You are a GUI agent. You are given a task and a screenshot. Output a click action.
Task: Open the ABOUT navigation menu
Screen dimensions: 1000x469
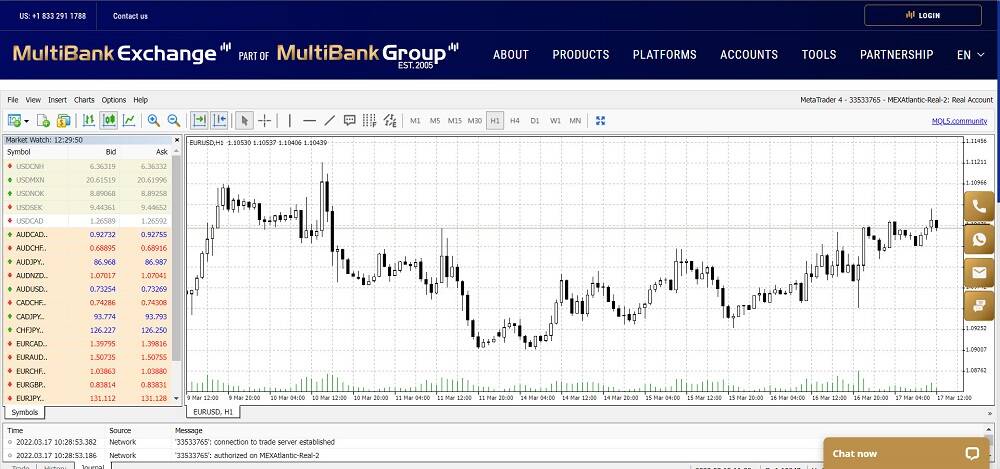pos(511,55)
